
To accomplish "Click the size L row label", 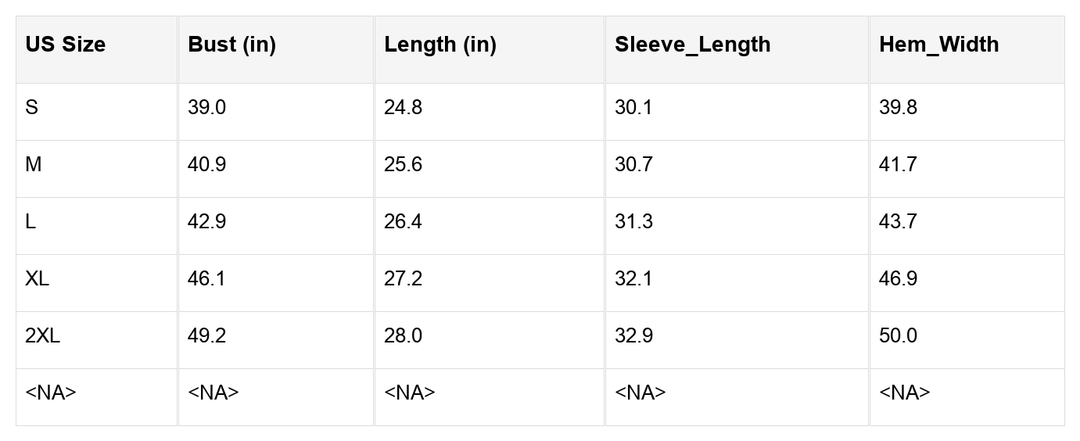I will (x=31, y=222).
